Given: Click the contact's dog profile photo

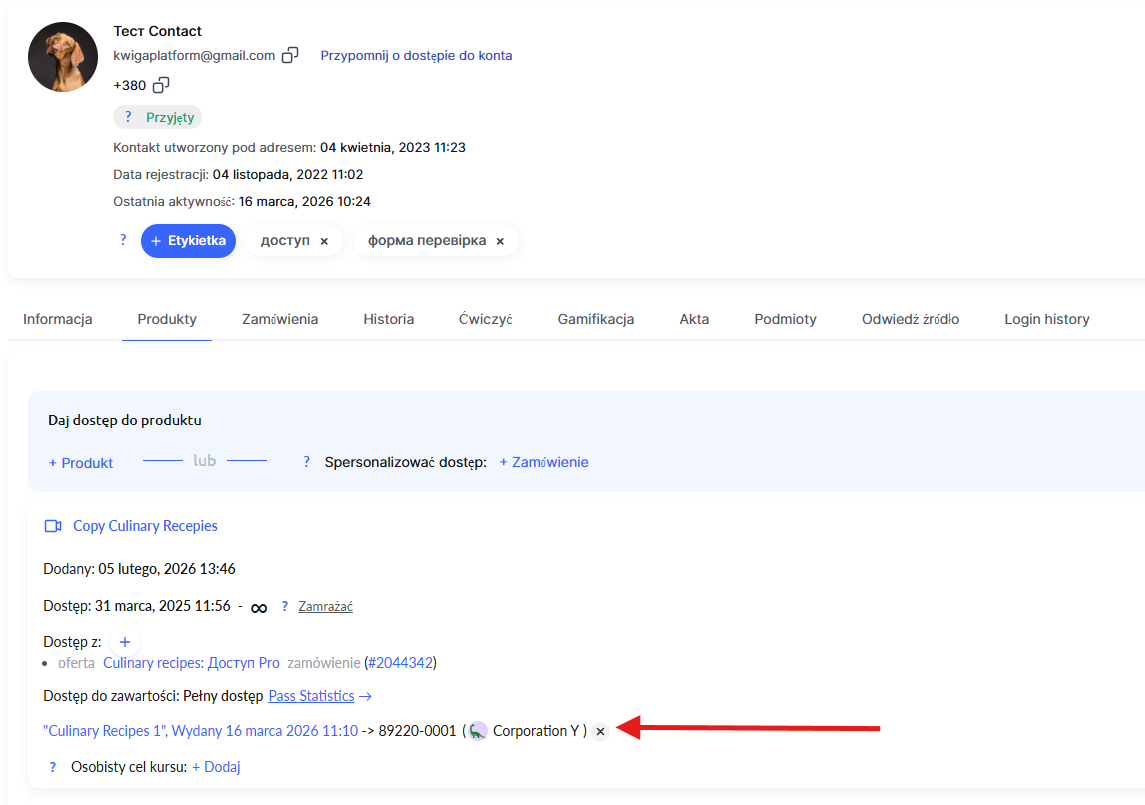Looking at the screenshot, I should point(63,57).
